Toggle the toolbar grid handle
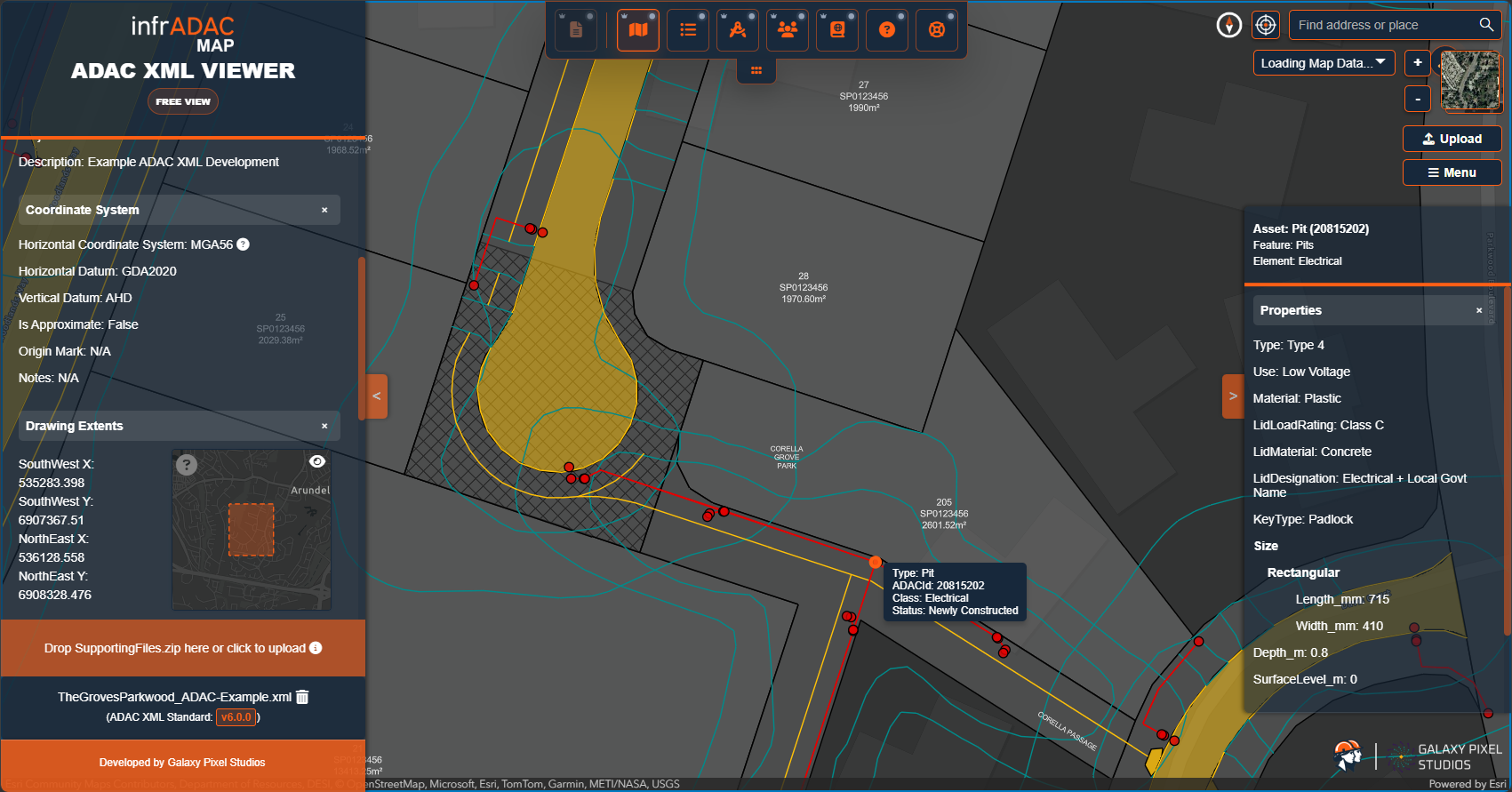Screen dimensions: 1512x792 (x=756, y=70)
